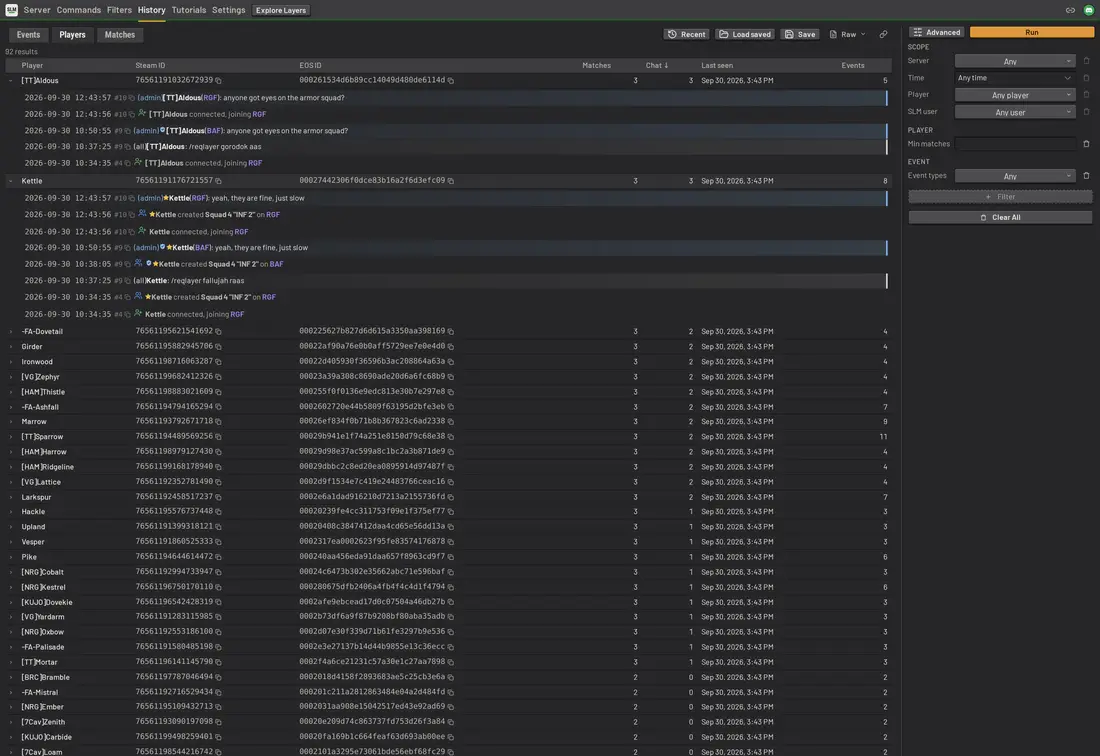
Task: Copy query link icon next to Raw
Action: tap(883, 34)
